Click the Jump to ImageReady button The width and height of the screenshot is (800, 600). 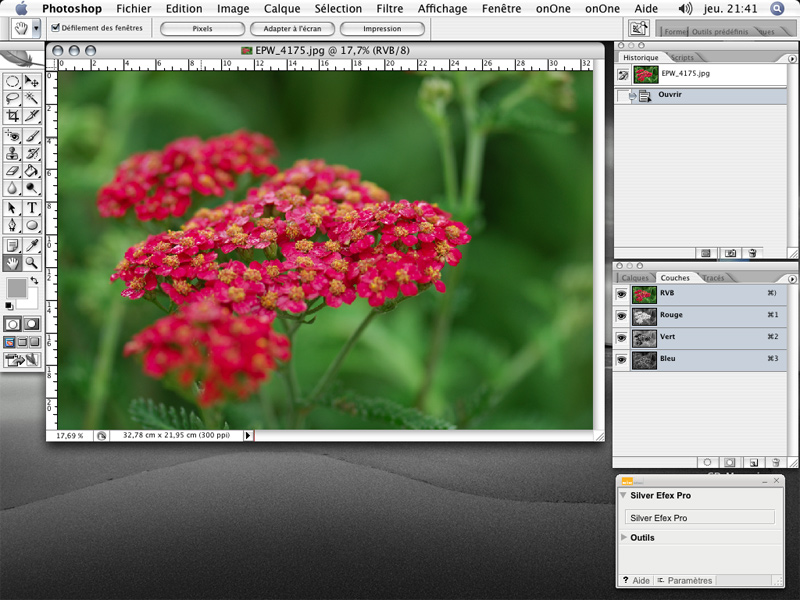21,360
